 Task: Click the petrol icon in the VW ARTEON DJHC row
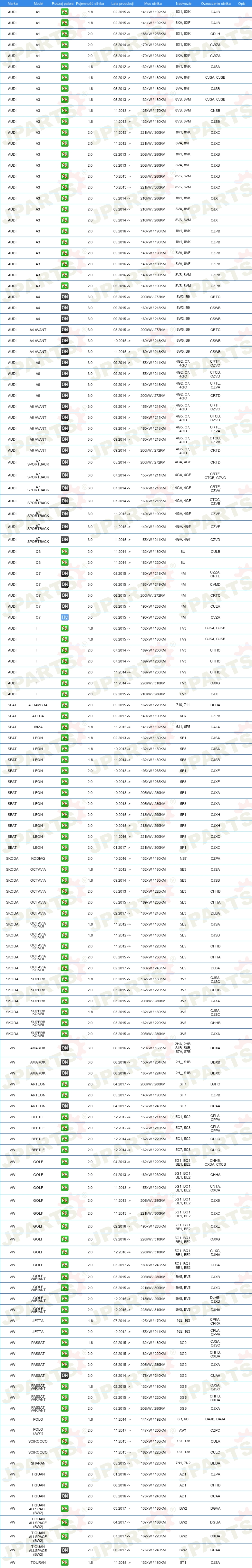pos(64,1084)
